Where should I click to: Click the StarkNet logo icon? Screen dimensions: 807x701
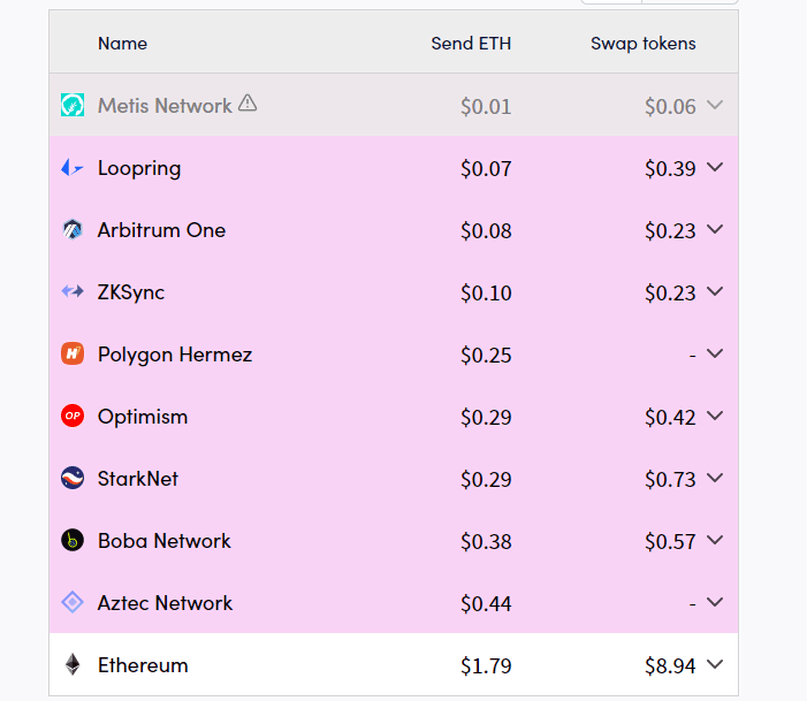[73, 478]
